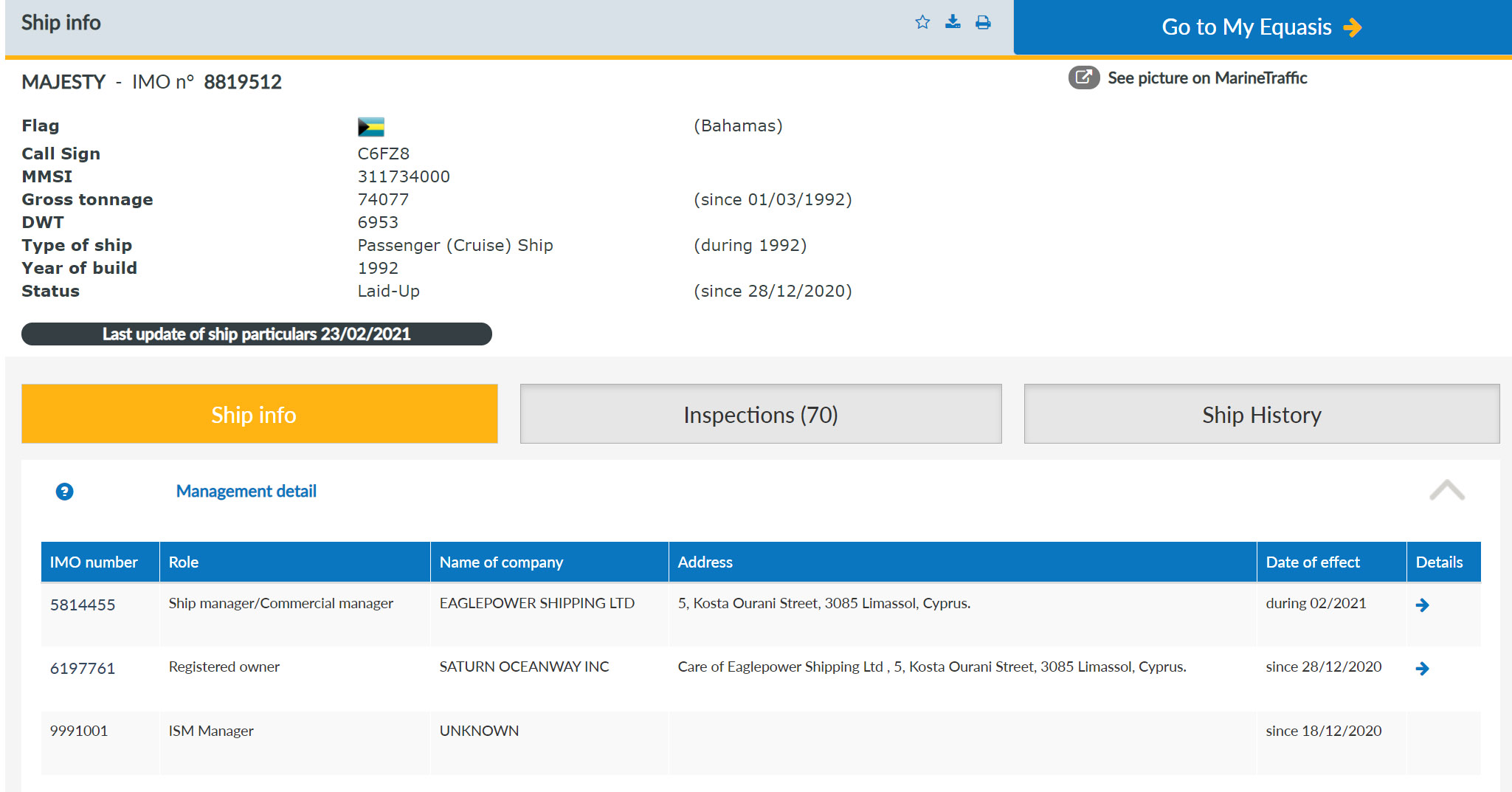1512x792 pixels.
Task: Switch to Inspections (70) tab
Action: coord(761,414)
